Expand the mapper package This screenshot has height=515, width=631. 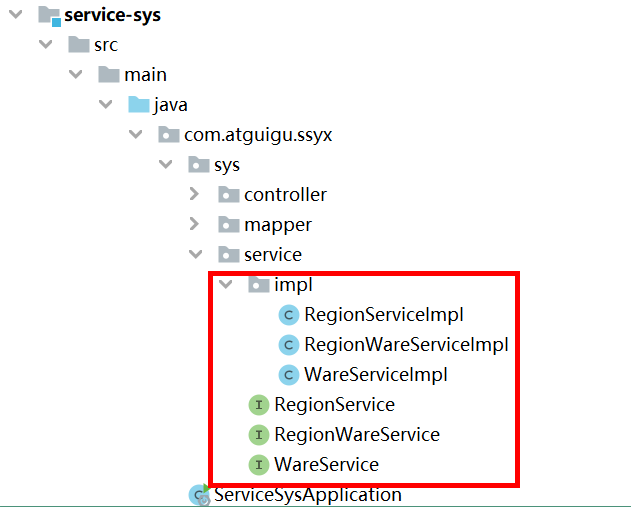(195, 224)
